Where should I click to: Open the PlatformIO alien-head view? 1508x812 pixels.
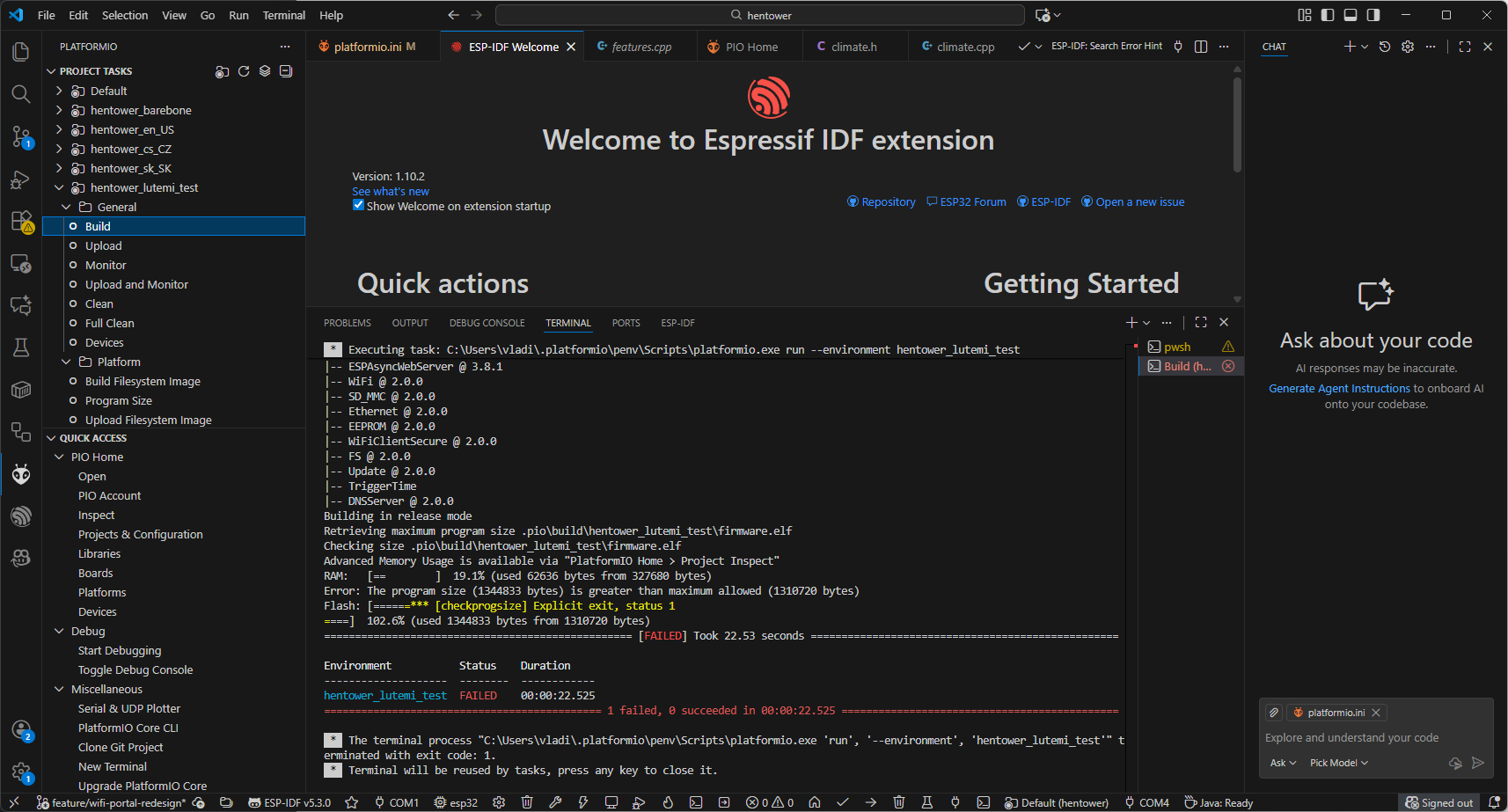(21, 474)
